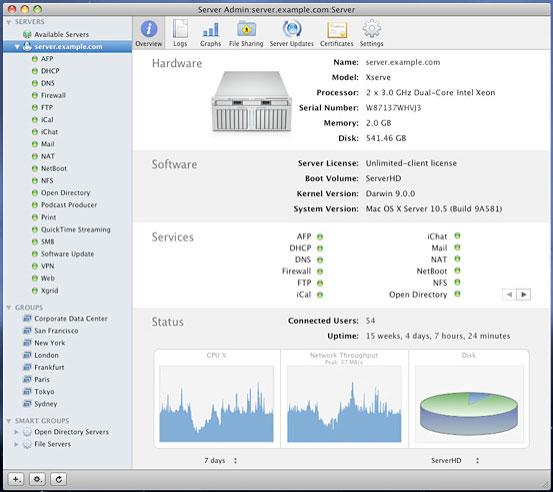Click the Network Throughput graph
This screenshot has height=492, width=553.
[344, 404]
